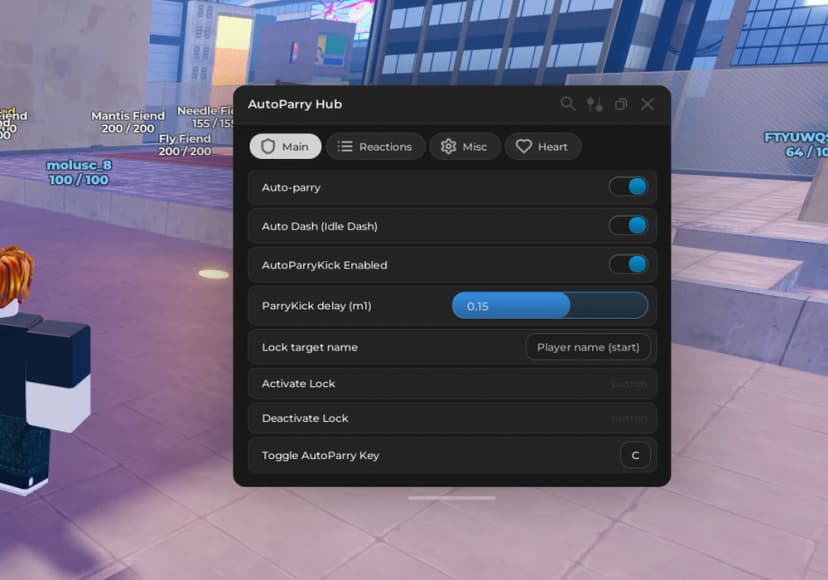Click the molusc_8 player name tag

click(79, 165)
